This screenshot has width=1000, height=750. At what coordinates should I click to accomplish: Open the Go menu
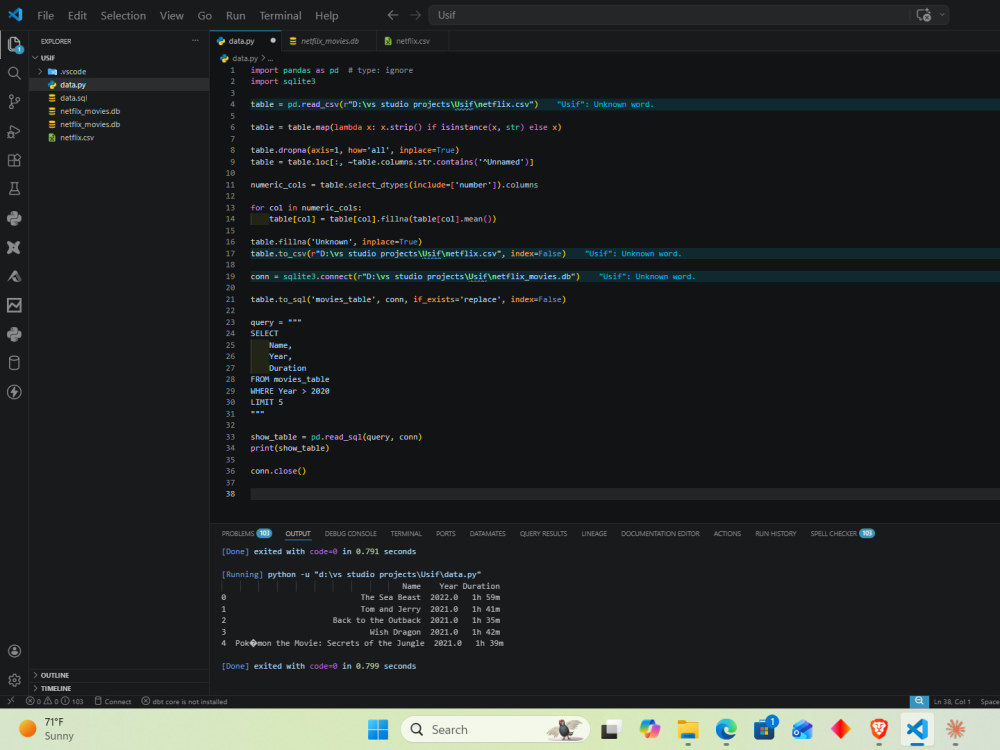tap(205, 15)
